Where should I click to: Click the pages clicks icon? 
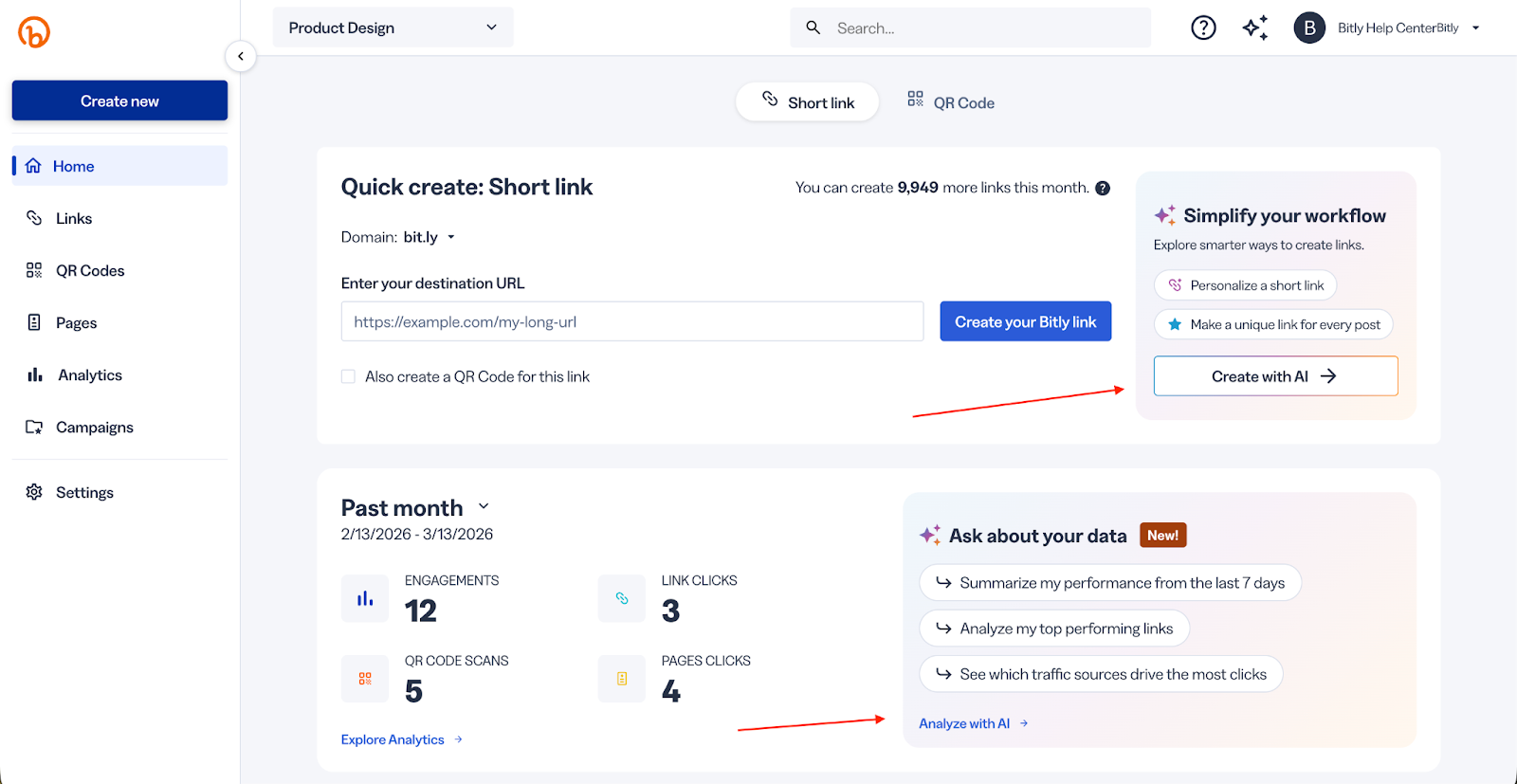[622, 679]
